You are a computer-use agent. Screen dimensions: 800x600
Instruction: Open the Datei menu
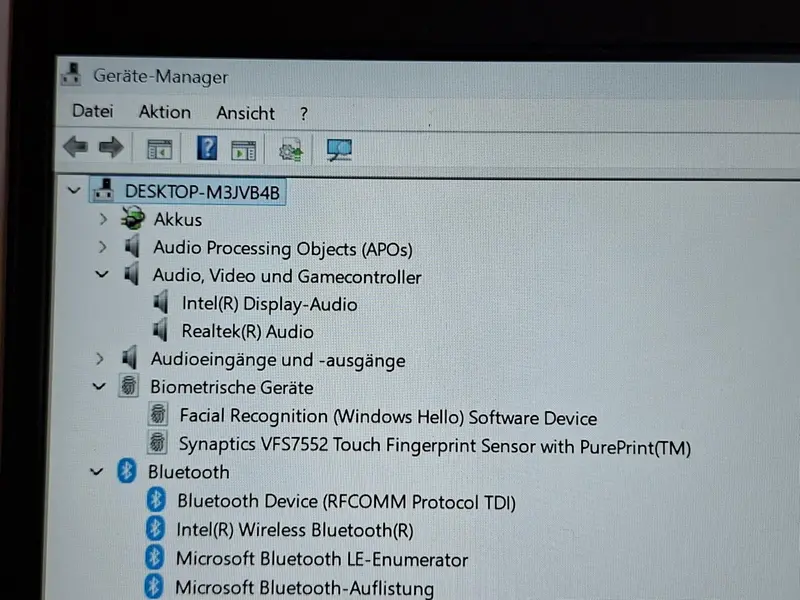[x=92, y=111]
